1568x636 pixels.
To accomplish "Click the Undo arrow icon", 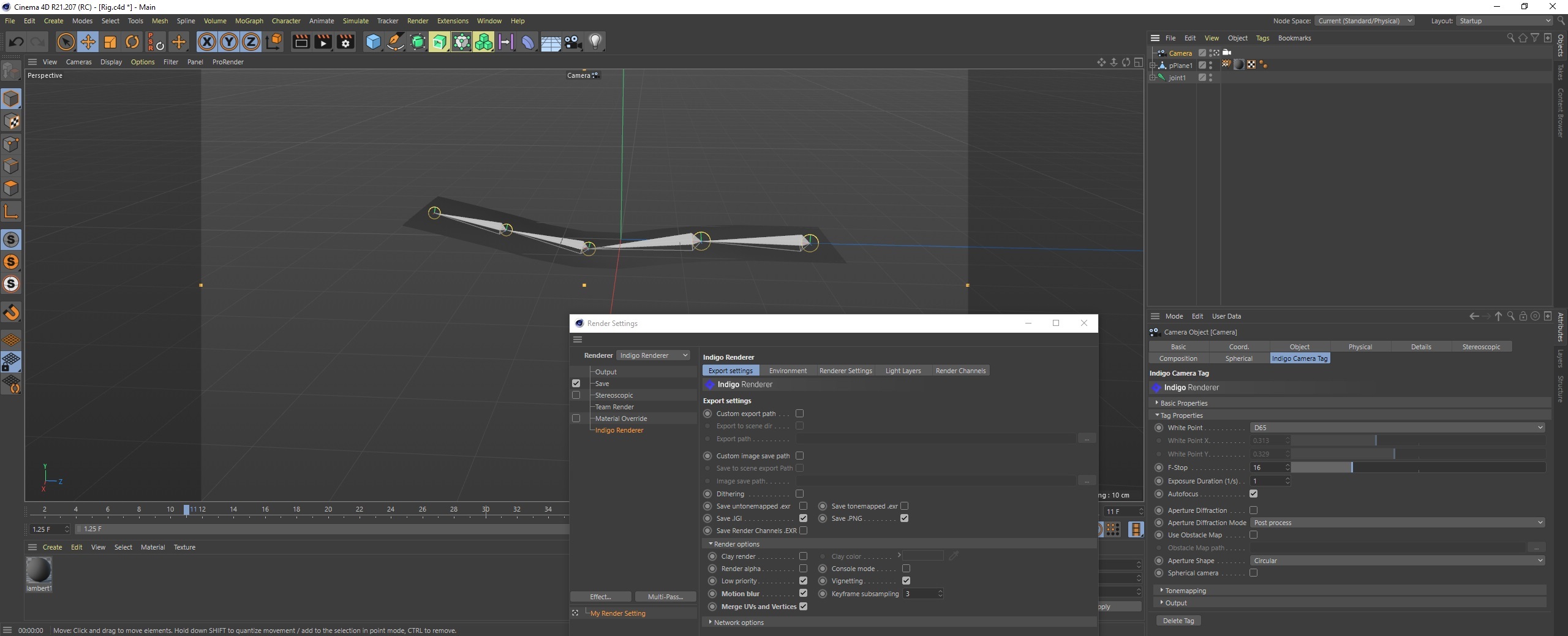I will click(x=17, y=42).
